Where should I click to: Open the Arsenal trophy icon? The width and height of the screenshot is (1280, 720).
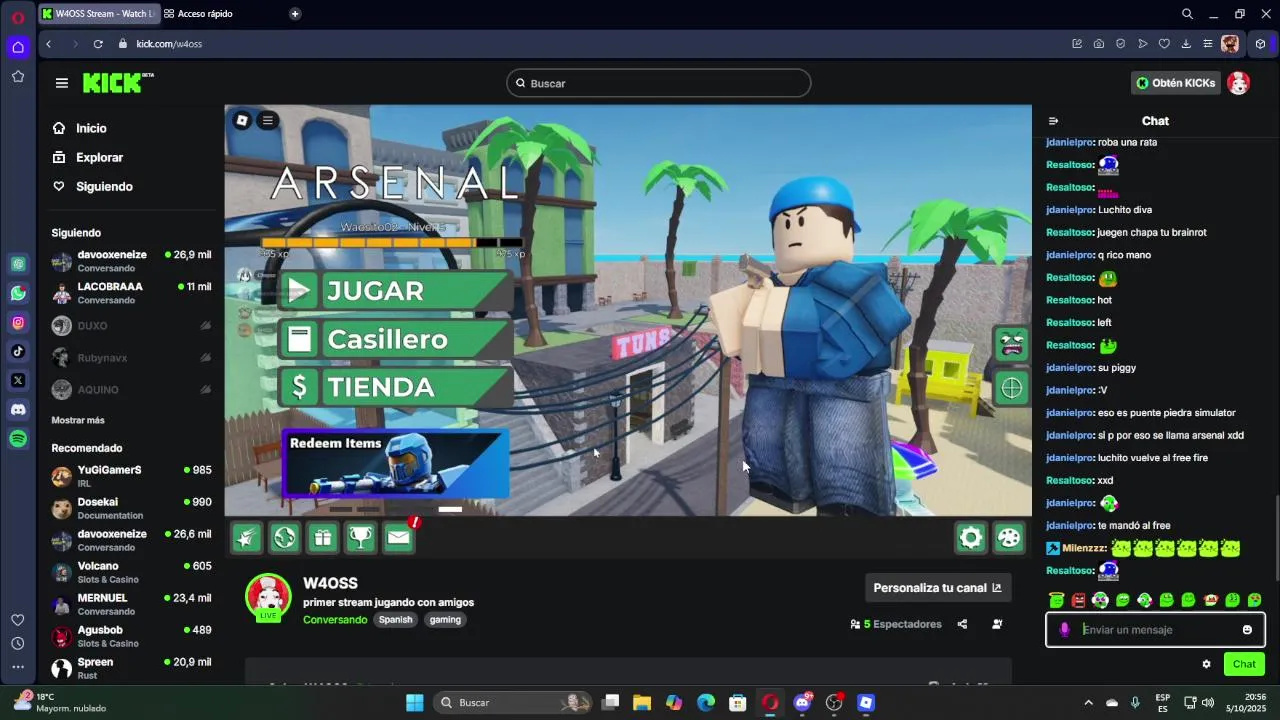click(x=360, y=538)
